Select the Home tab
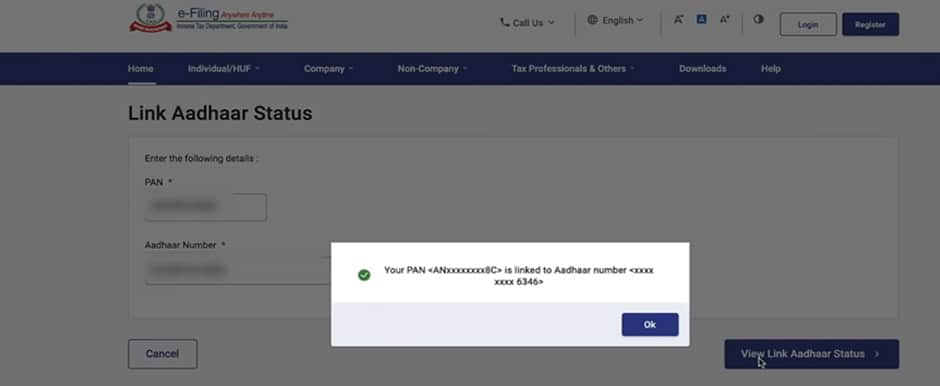The height and width of the screenshot is (386, 940). coord(140,68)
